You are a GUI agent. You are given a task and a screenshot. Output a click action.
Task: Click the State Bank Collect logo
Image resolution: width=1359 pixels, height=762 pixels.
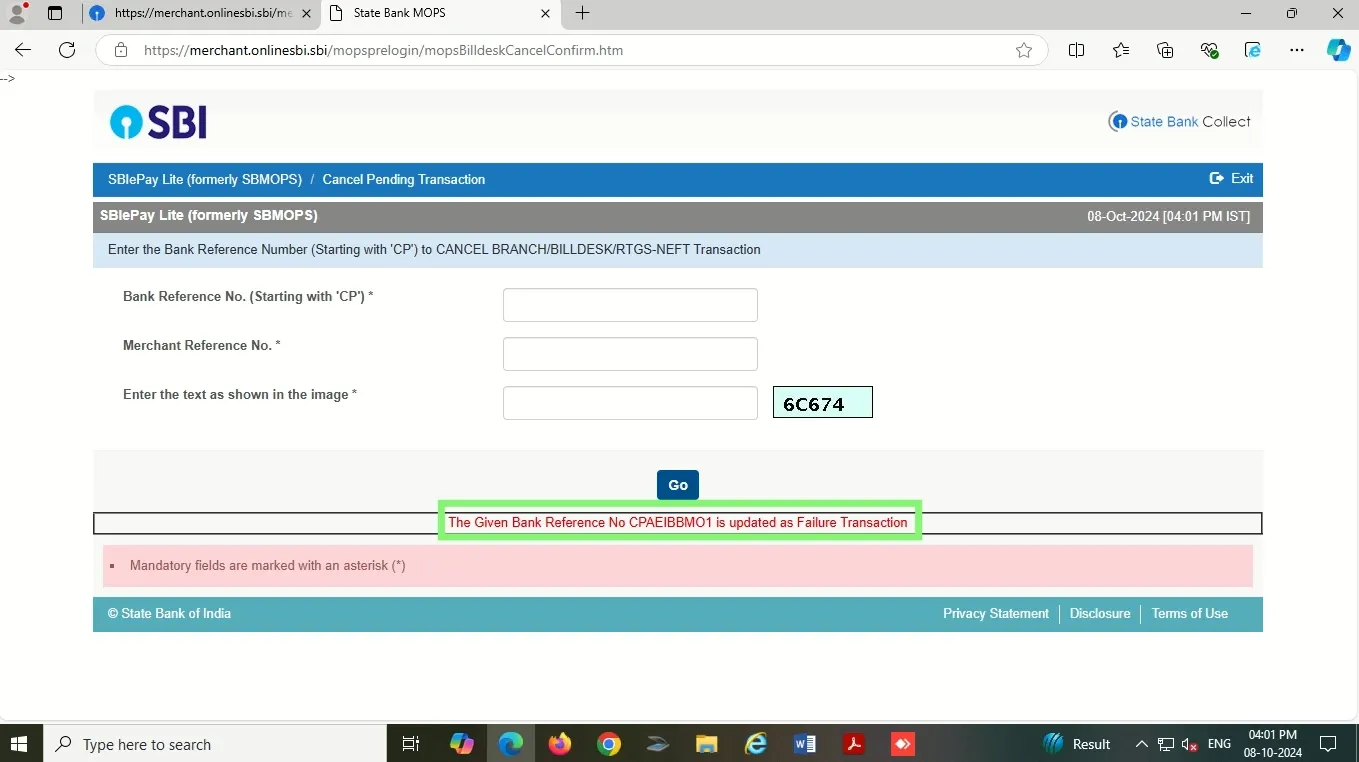pos(1180,122)
